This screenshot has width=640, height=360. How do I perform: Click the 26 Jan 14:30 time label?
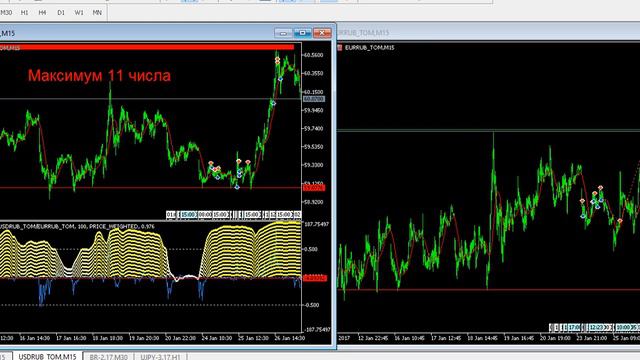point(290,338)
